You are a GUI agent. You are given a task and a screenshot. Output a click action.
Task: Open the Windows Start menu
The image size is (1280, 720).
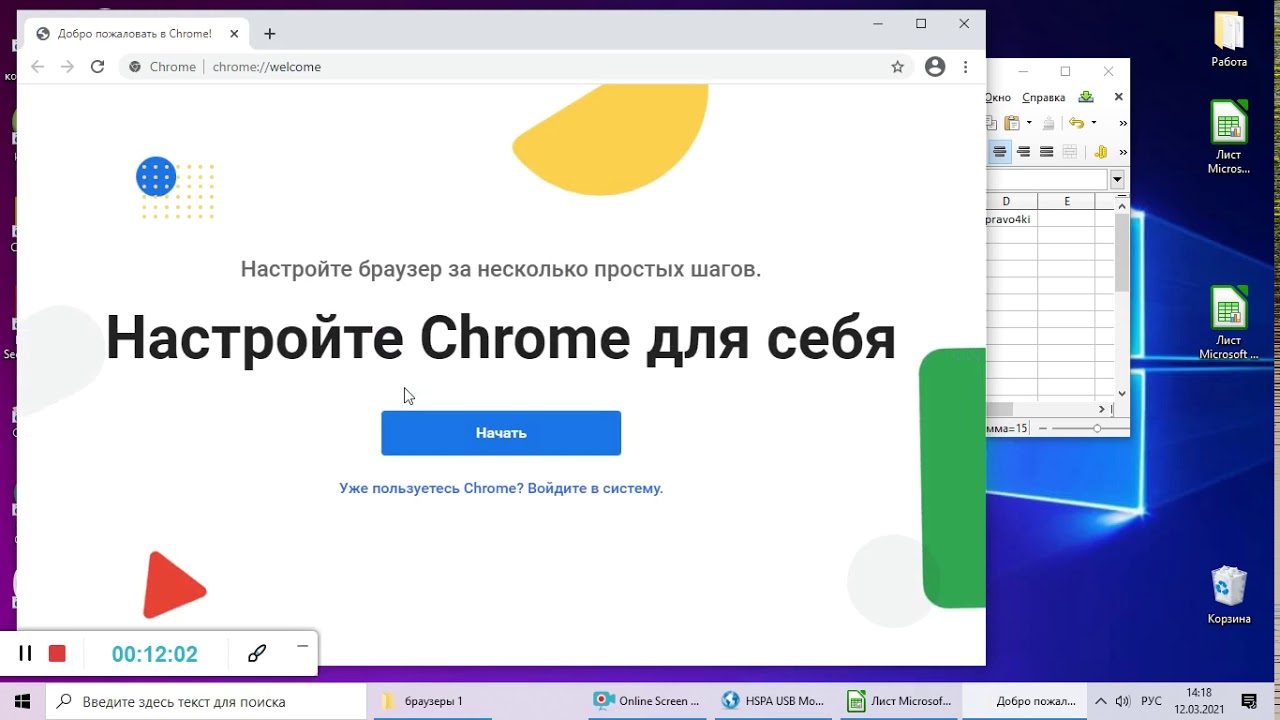point(23,701)
